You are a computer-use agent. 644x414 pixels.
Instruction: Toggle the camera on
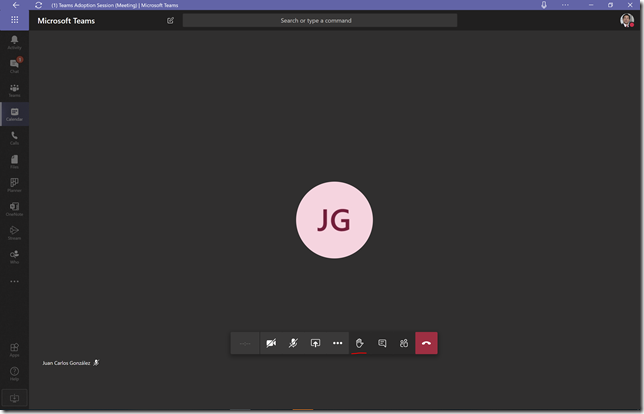point(271,343)
